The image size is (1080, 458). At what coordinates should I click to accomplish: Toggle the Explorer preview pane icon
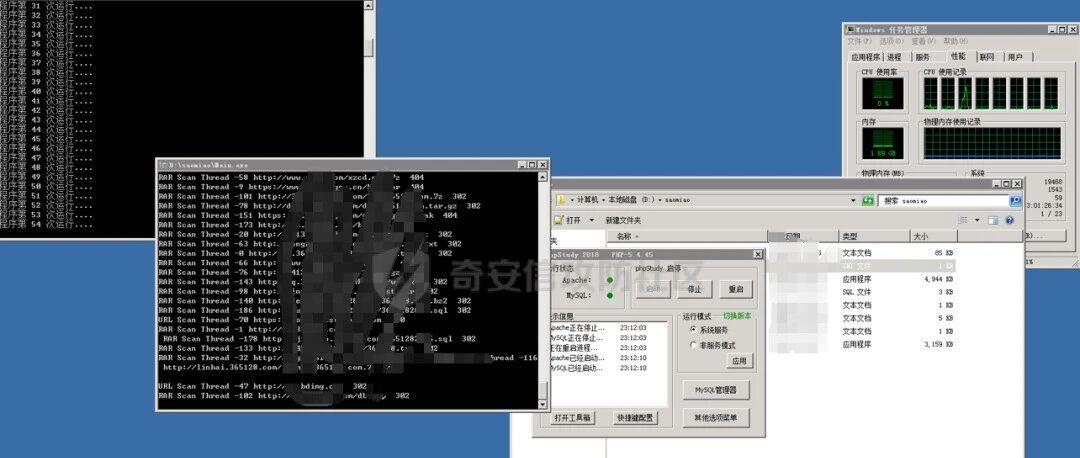click(993, 220)
